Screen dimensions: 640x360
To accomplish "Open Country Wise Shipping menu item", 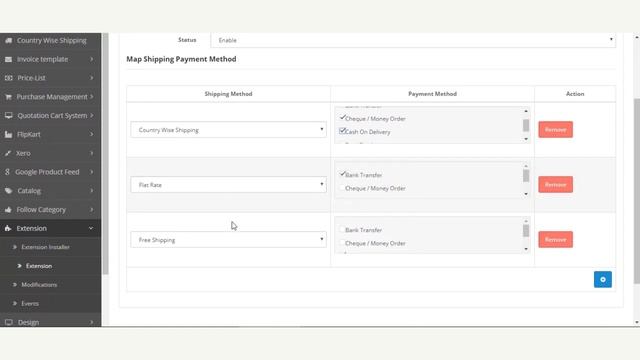I will tap(51, 40).
